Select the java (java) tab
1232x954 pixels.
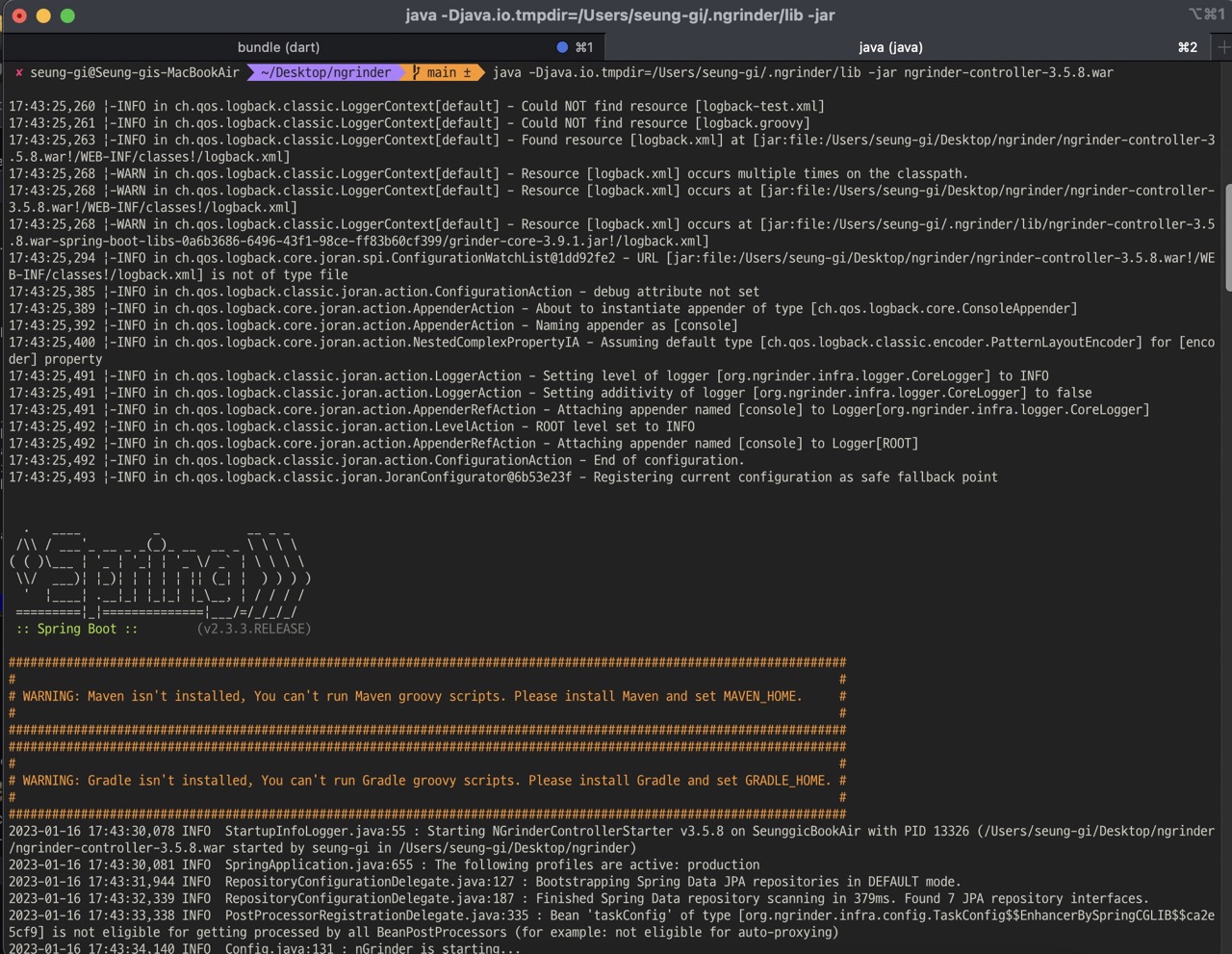pos(889,47)
